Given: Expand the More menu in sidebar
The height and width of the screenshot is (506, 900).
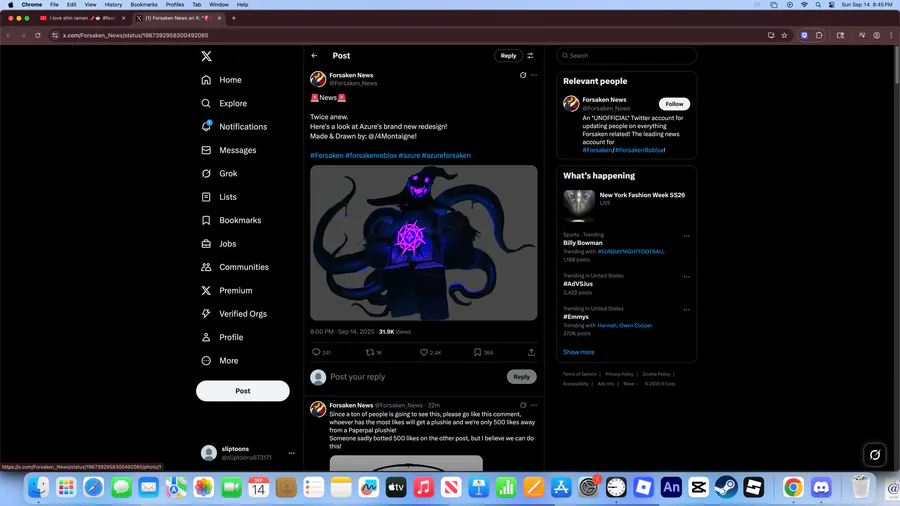Looking at the screenshot, I should 220,361.
